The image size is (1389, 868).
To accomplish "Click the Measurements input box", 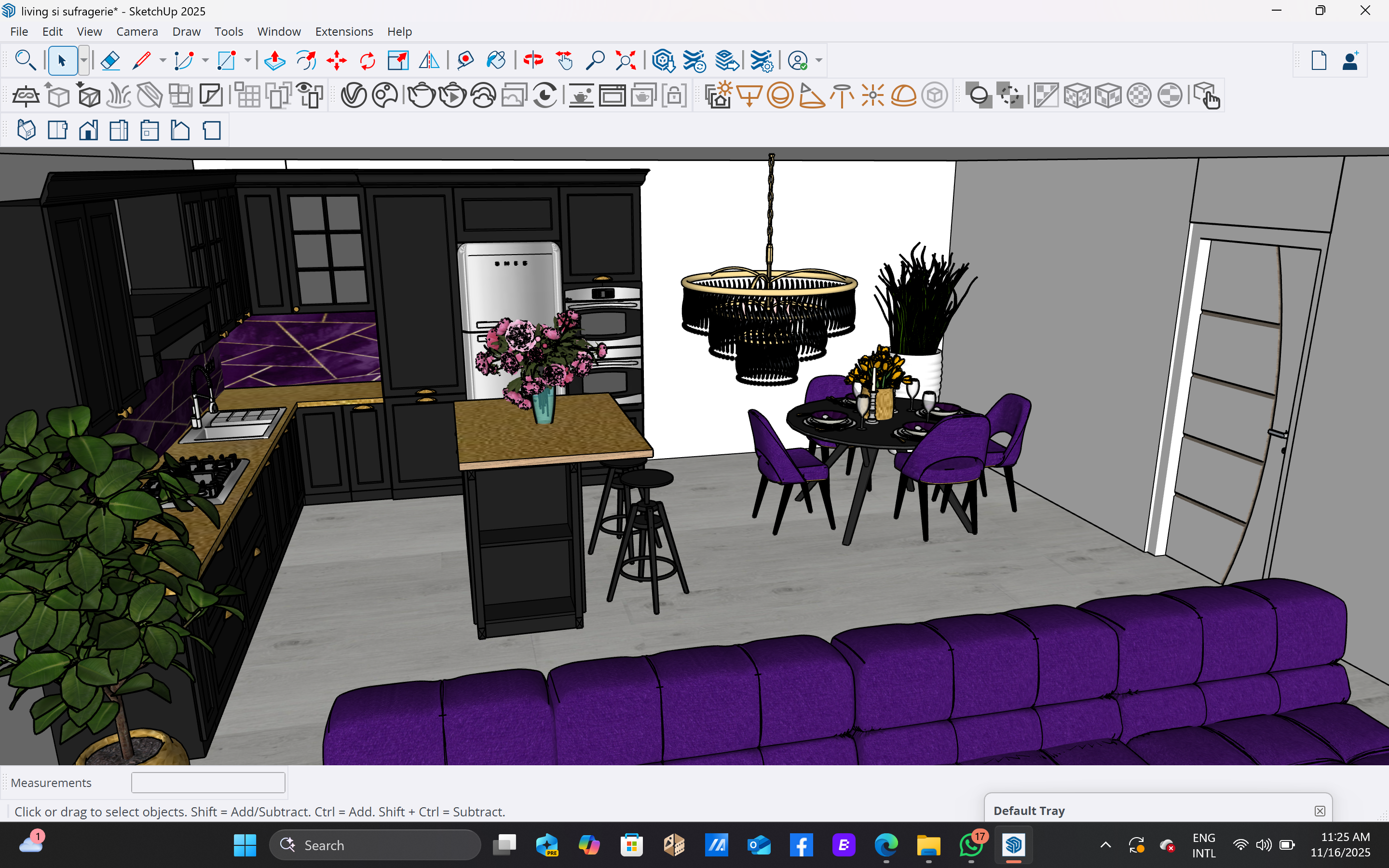I will point(208,783).
